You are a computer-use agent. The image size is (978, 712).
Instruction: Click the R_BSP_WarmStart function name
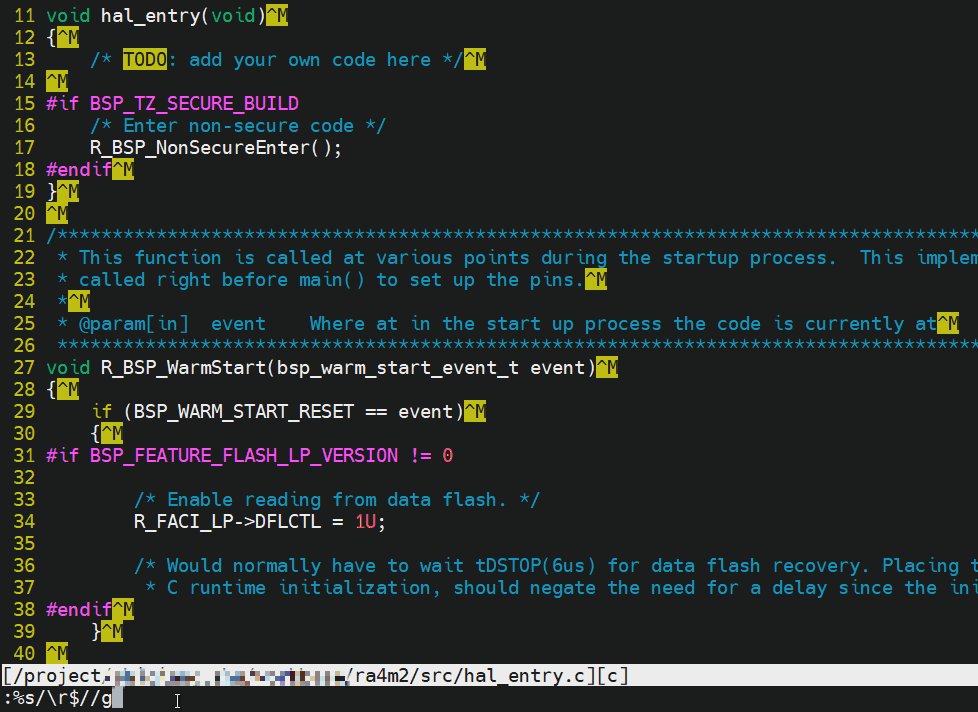[183, 368]
